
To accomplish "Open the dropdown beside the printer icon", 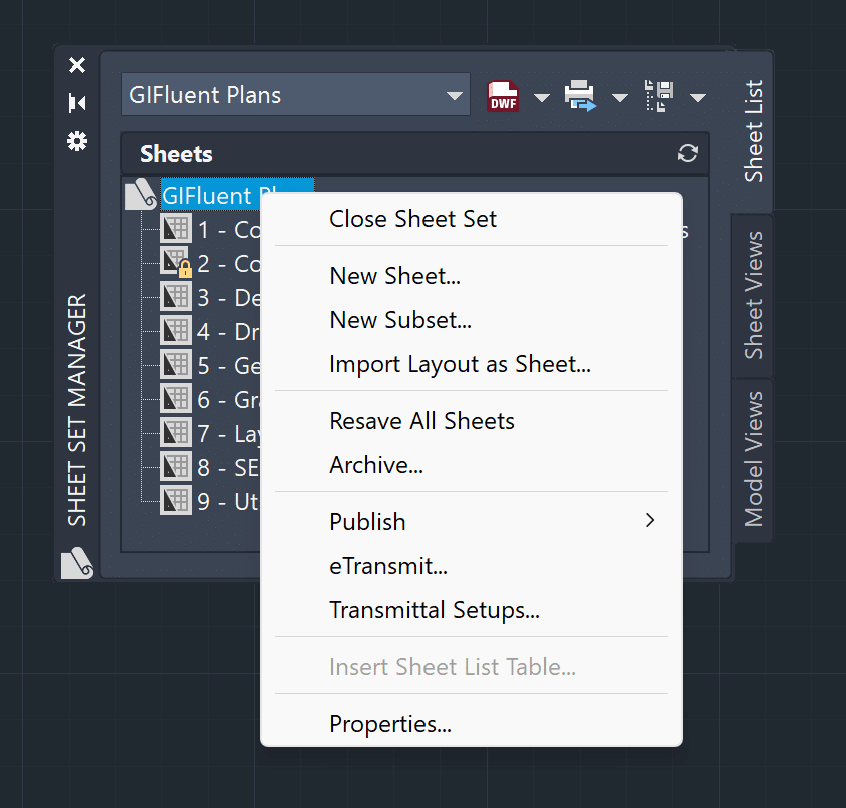I will click(620, 95).
